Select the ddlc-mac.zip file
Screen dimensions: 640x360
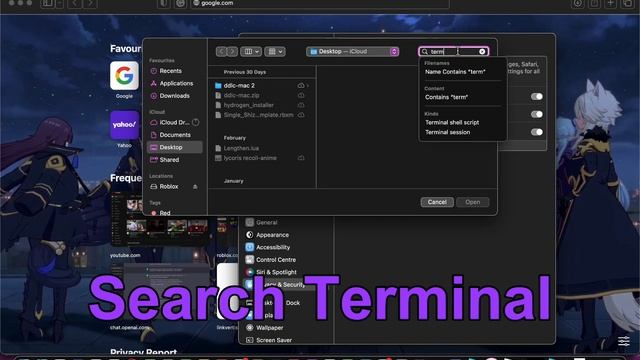point(241,95)
